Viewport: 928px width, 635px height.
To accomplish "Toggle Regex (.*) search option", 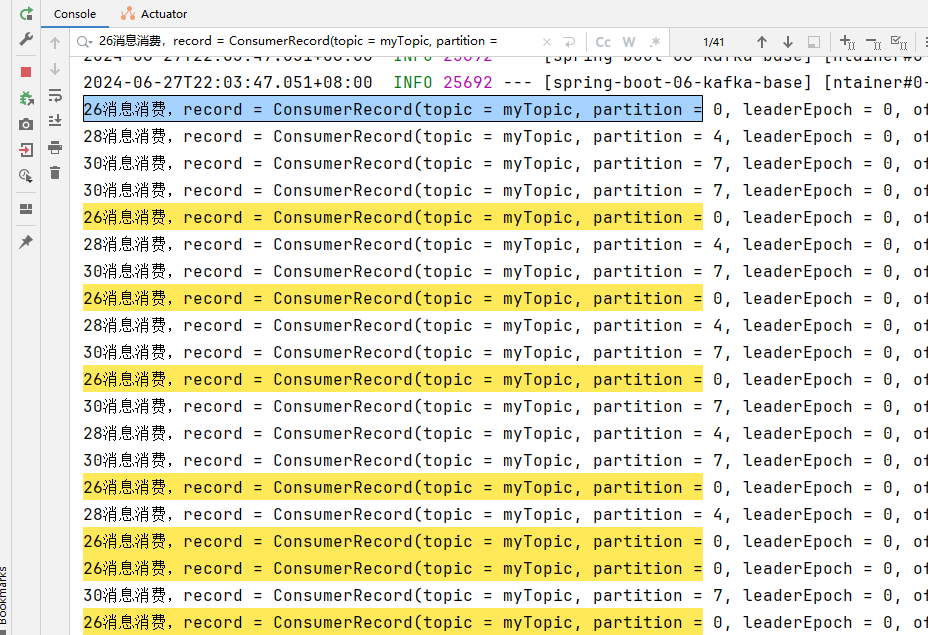I will pyautogui.click(x=655, y=42).
